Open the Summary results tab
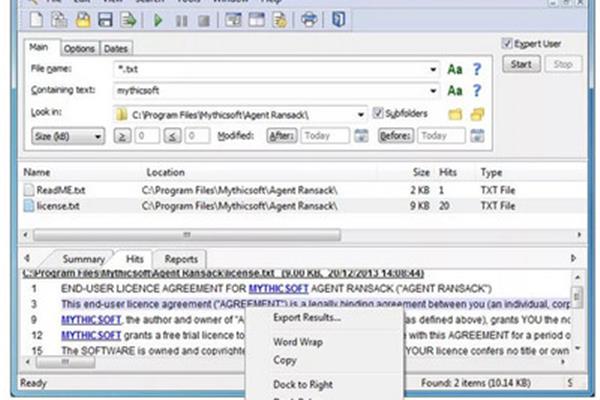 coord(83,259)
